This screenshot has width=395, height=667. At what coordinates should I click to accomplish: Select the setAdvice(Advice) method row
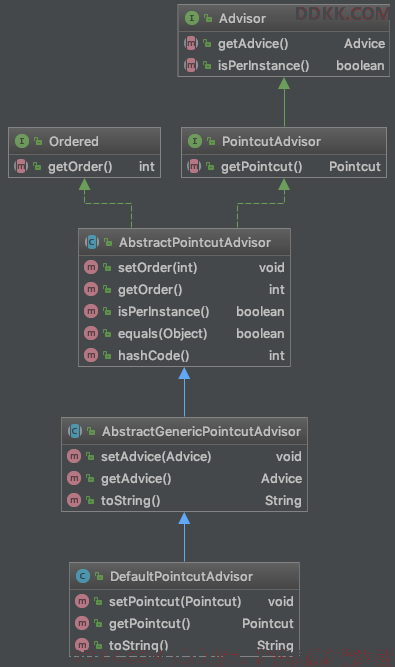(x=185, y=456)
